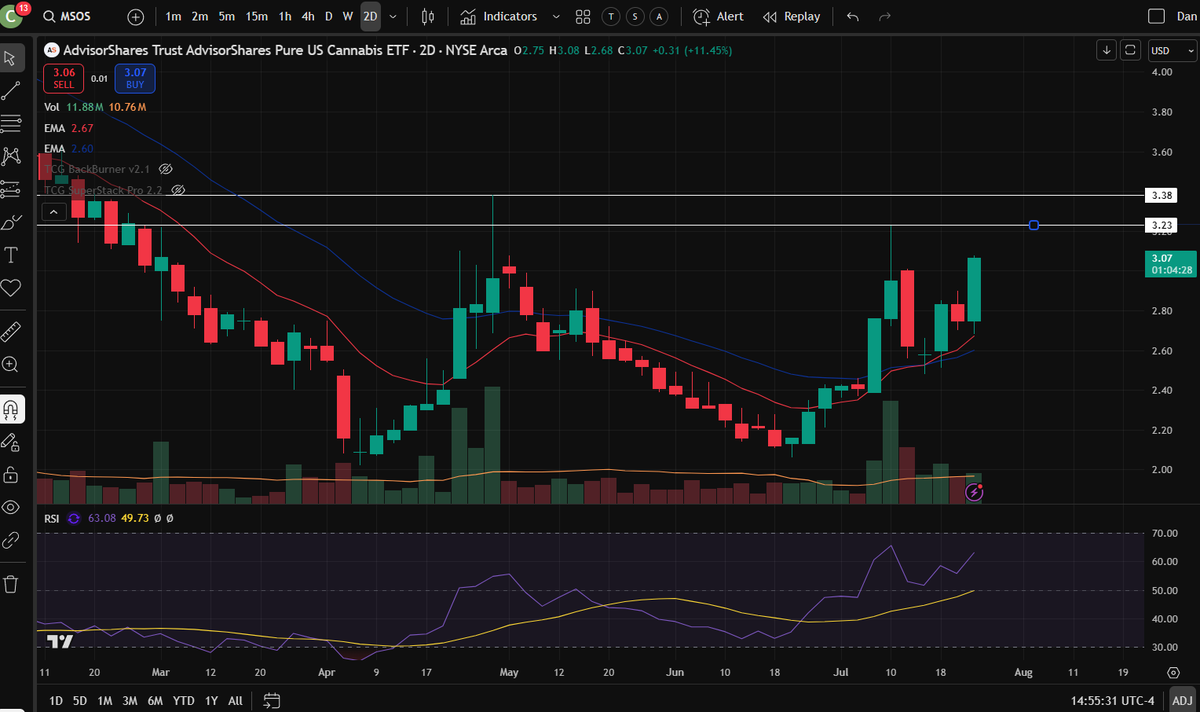The width and height of the screenshot is (1200, 712).
Task: Click the downward arrow button beside USD
Action: pyautogui.click(x=1108, y=49)
